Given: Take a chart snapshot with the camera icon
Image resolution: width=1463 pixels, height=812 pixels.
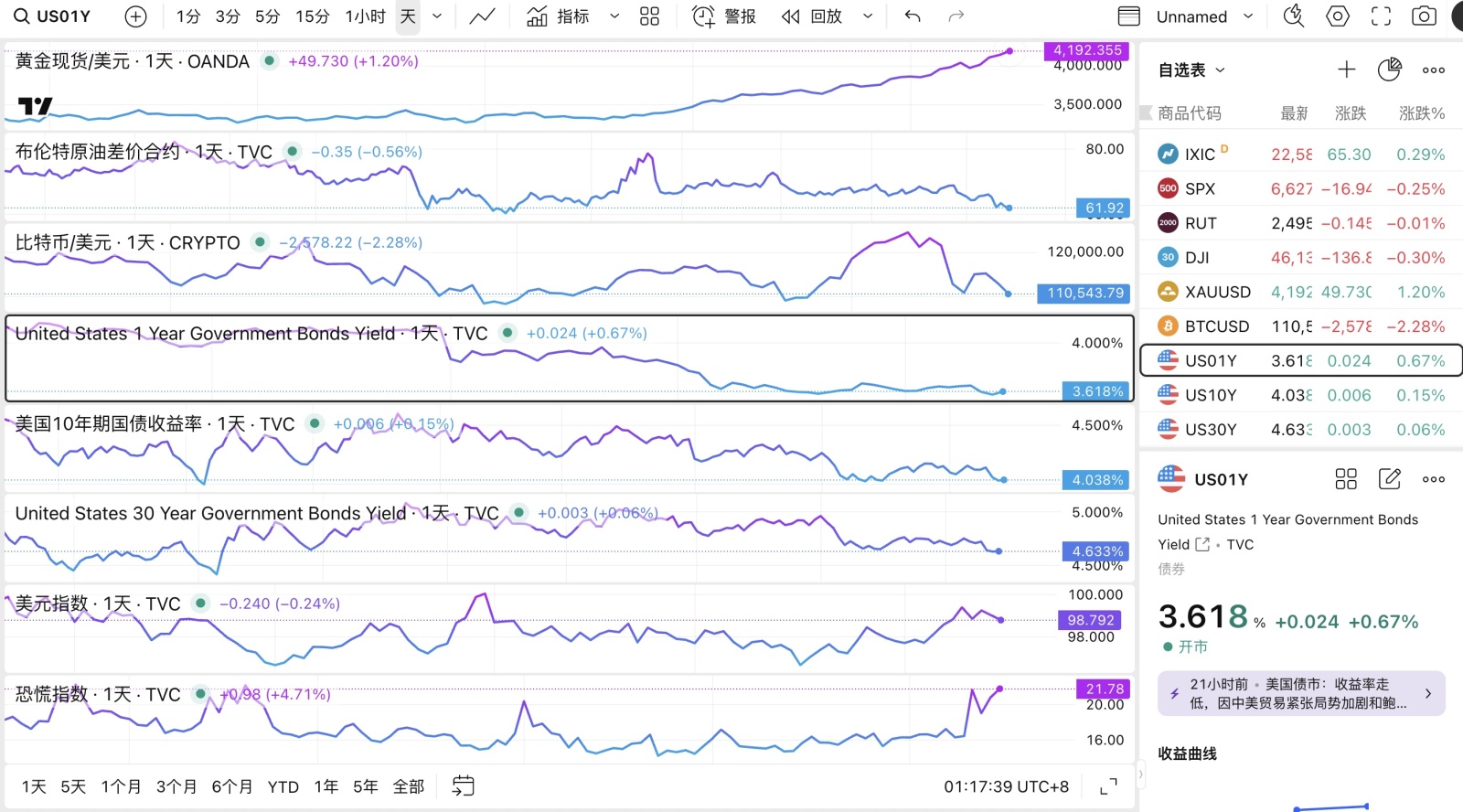Looking at the screenshot, I should click(x=1424, y=16).
